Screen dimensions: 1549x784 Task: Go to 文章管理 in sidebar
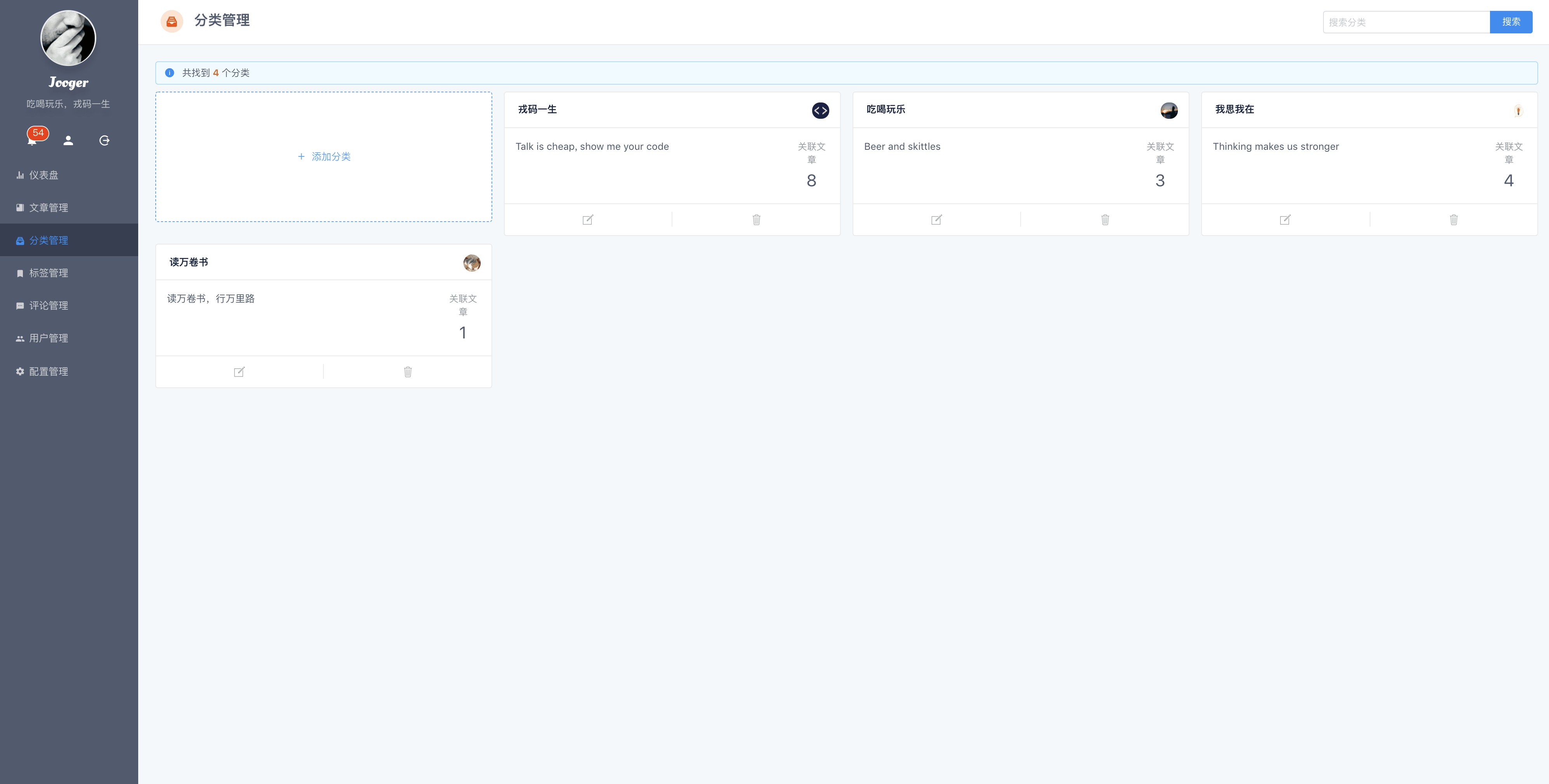click(x=48, y=207)
